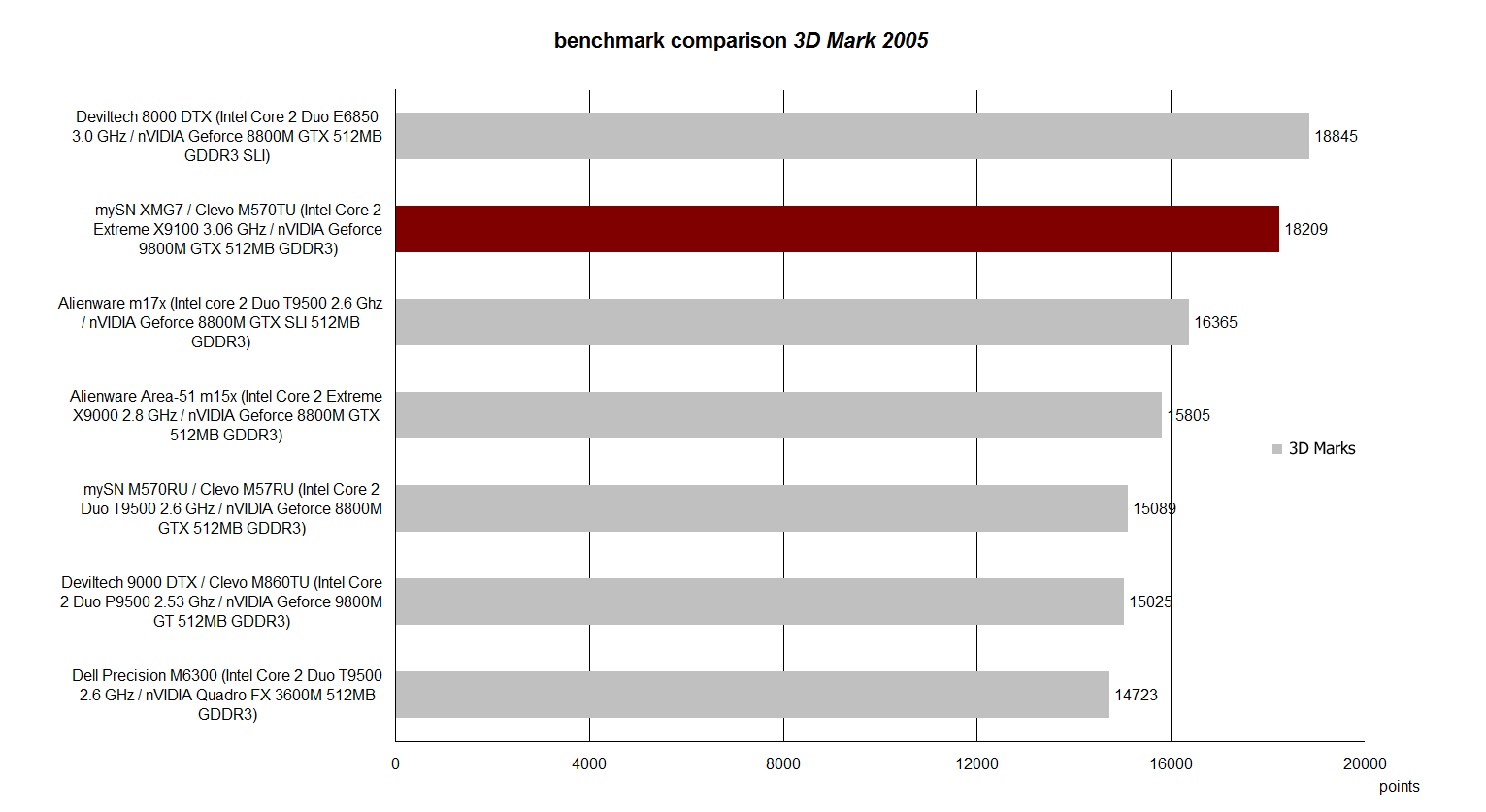Click the Deviltech 9000 DTX category label

pos(221,601)
